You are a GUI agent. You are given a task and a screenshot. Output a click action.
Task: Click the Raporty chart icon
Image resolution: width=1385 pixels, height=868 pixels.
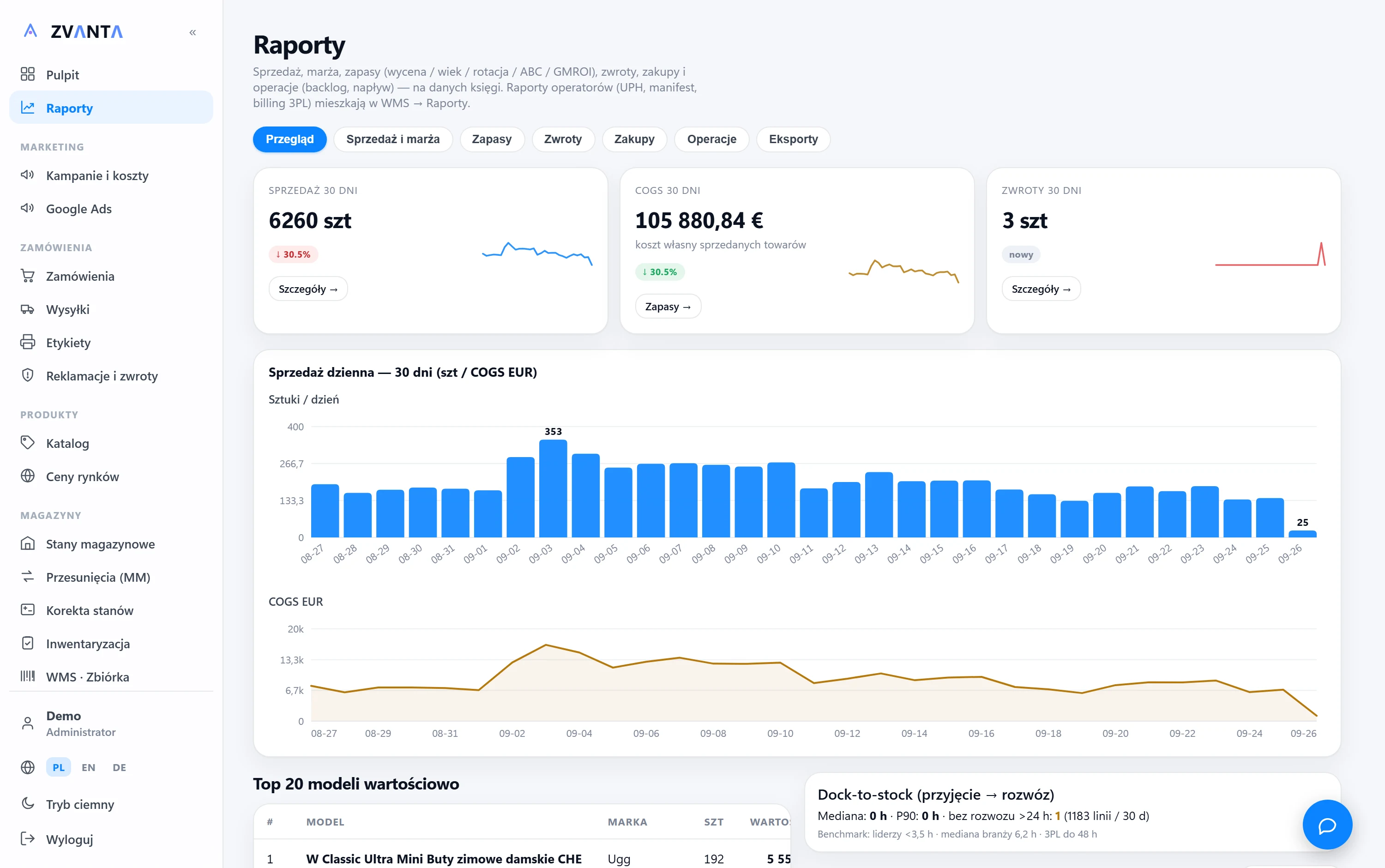[x=28, y=108]
